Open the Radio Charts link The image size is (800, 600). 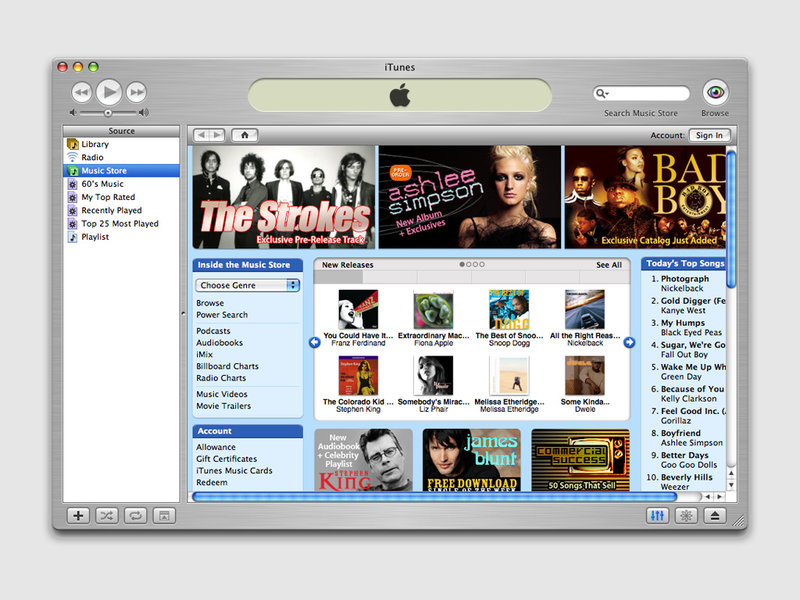point(221,378)
